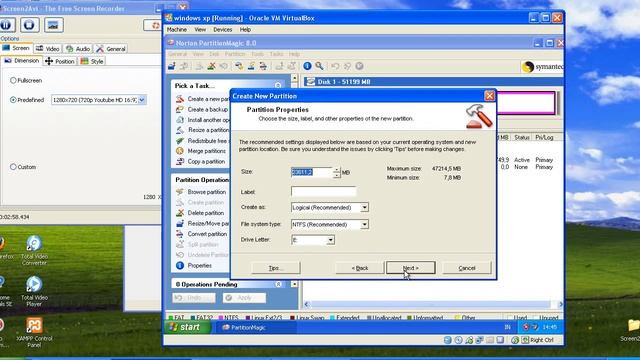
Task: Click the pause button in Screen2Avi
Action: [7, 25]
